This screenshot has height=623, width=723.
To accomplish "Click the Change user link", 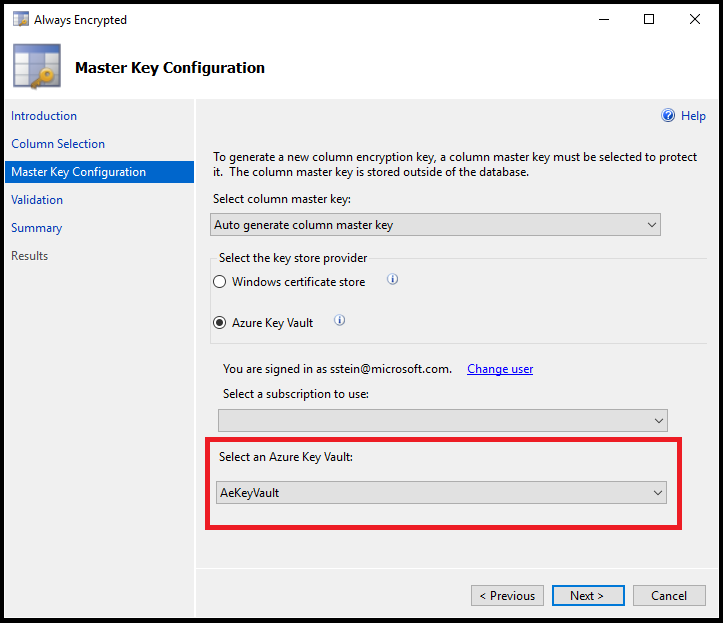I will 500,369.
